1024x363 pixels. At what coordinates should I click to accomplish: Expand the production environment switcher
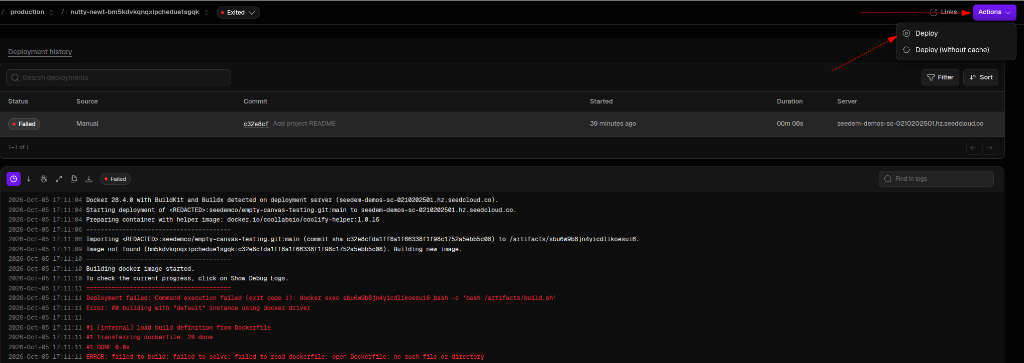click(52, 12)
